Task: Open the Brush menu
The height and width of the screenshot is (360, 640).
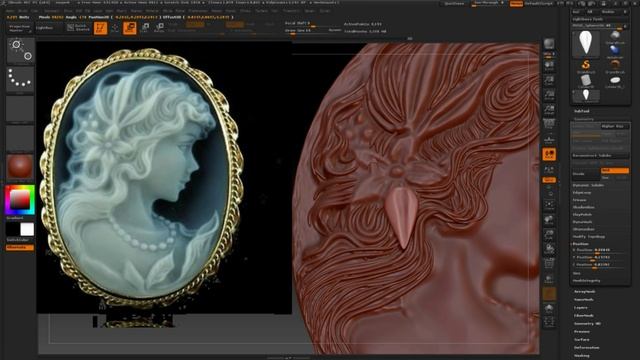Action: [23, 11]
